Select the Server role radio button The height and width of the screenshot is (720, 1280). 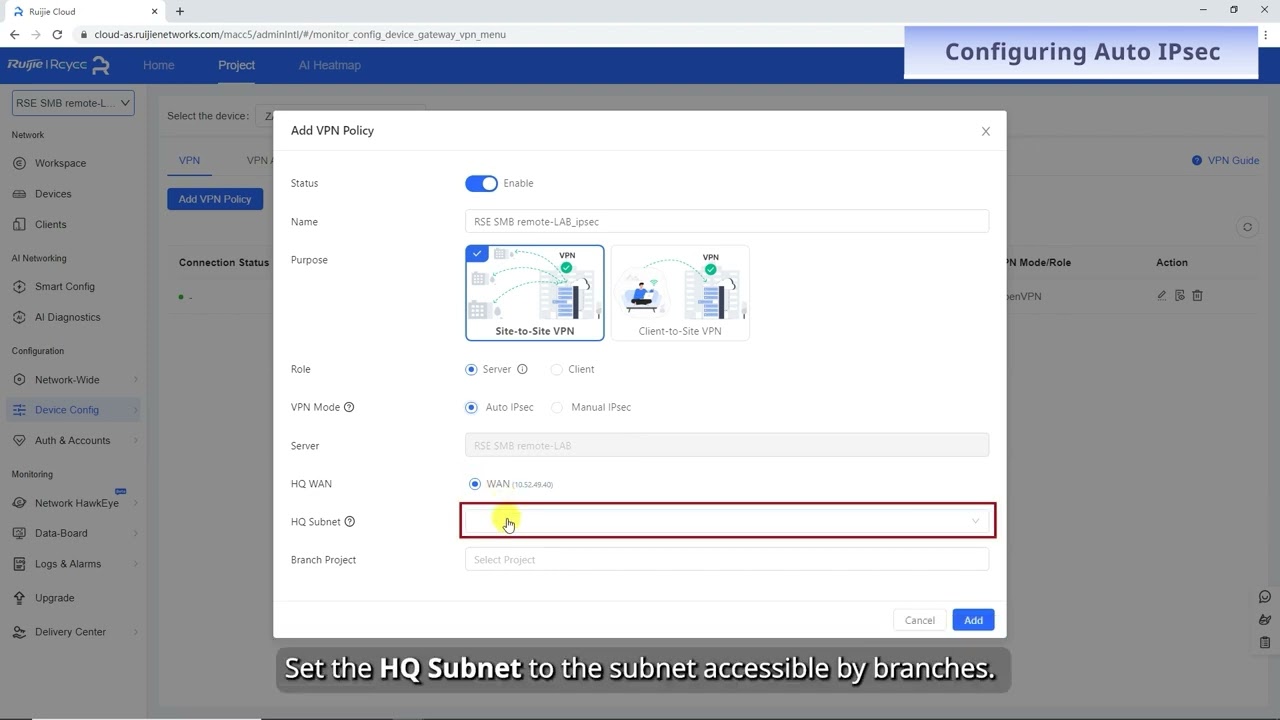(471, 369)
